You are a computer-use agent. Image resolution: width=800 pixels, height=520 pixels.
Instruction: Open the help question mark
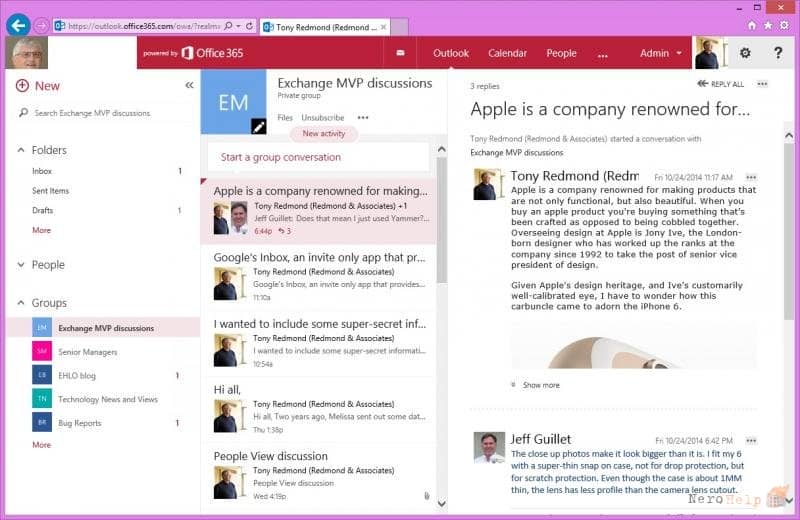pyautogui.click(x=778, y=53)
